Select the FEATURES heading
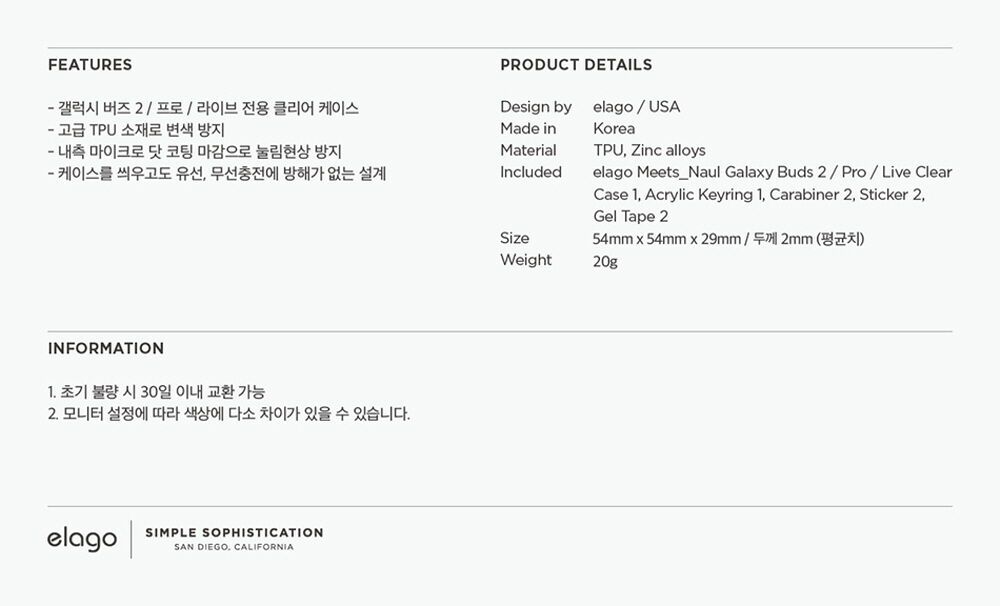This screenshot has width=1000, height=606. pyautogui.click(x=90, y=65)
